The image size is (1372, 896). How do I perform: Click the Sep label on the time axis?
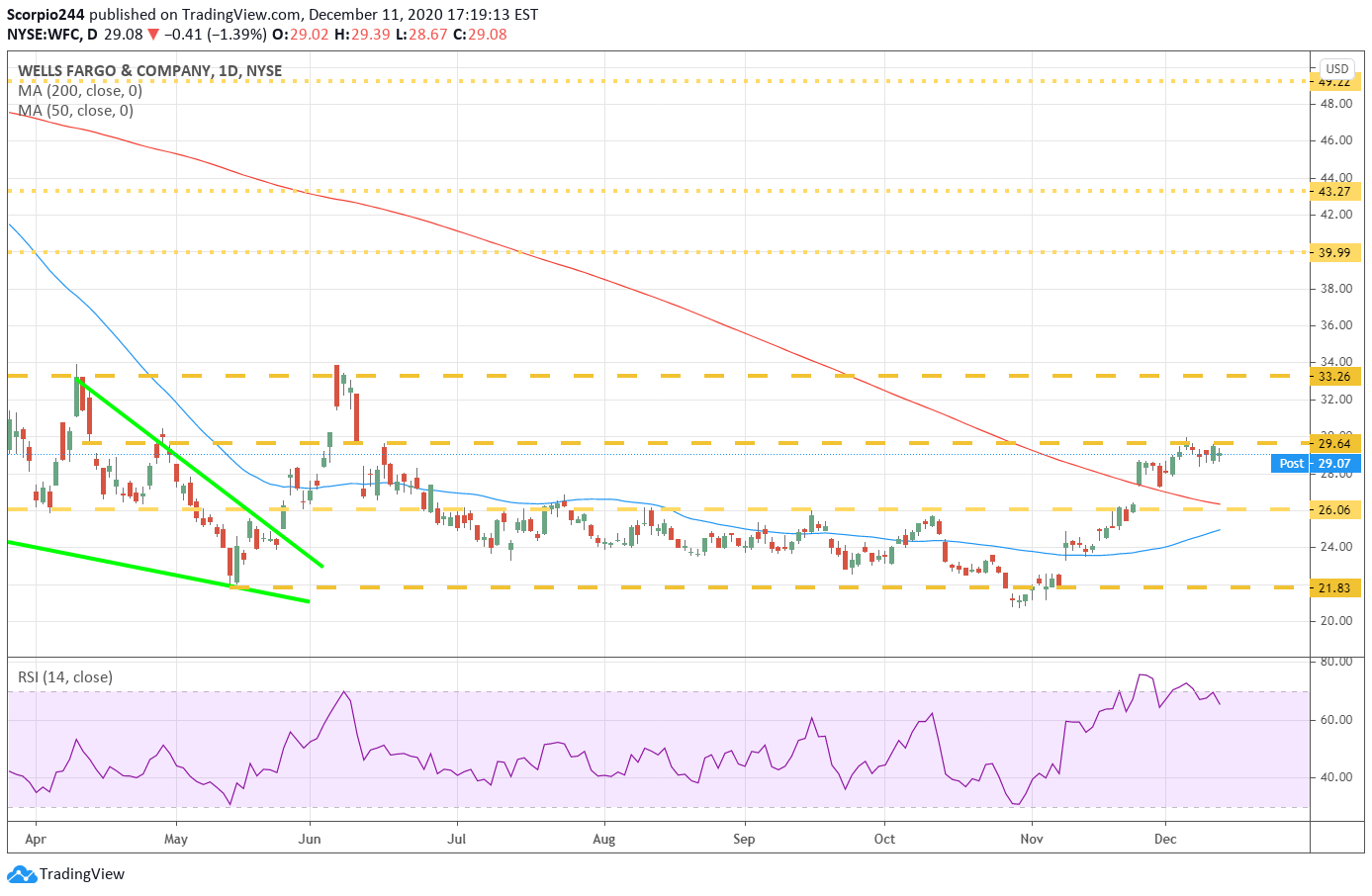744,840
